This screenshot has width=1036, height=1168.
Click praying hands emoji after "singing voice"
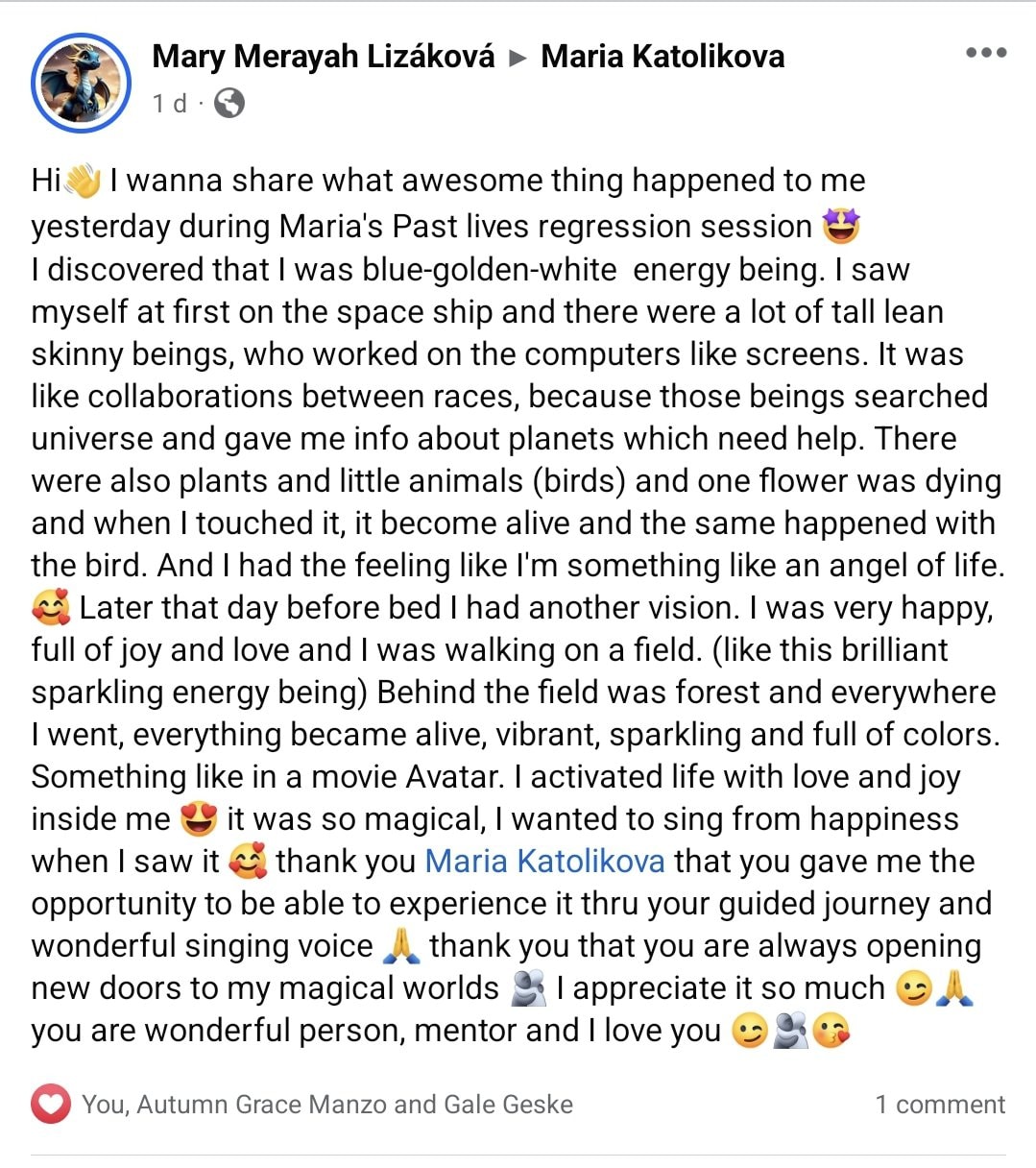401,946
